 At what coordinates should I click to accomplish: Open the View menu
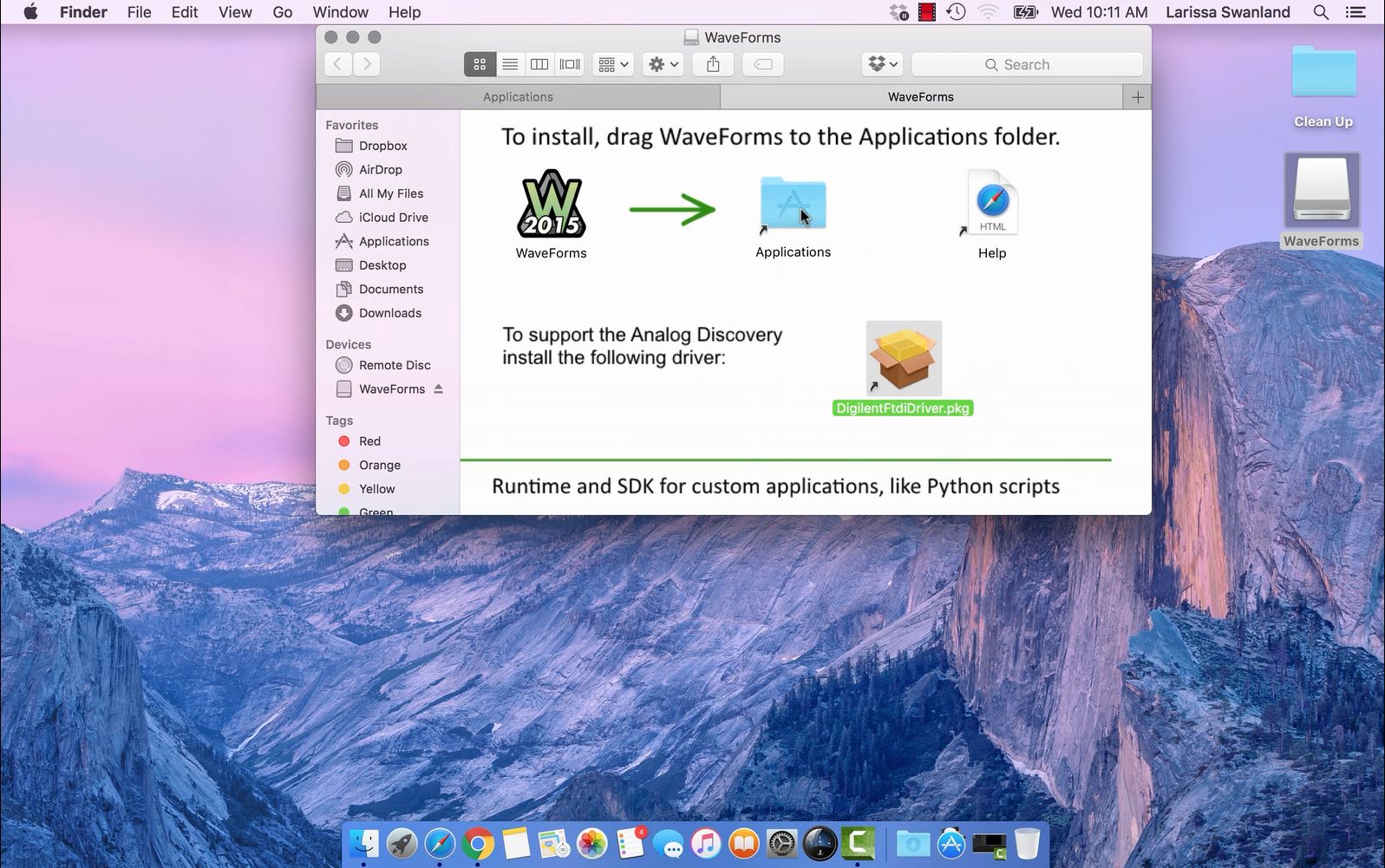(x=235, y=12)
